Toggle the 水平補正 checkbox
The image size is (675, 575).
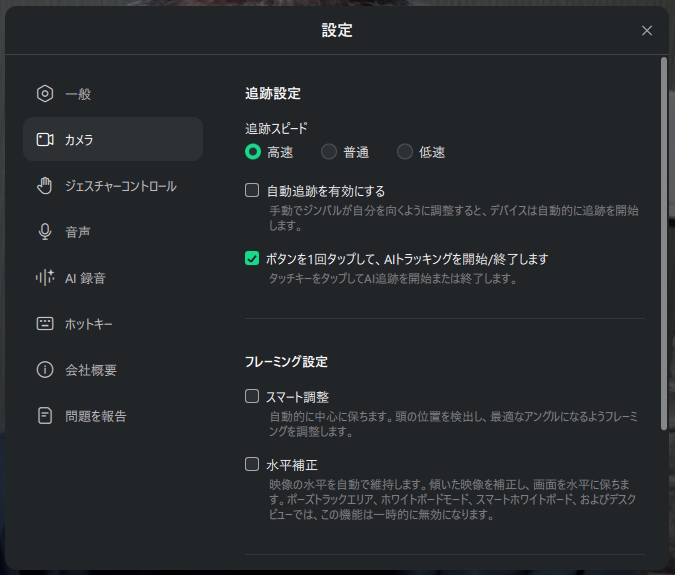(x=252, y=464)
